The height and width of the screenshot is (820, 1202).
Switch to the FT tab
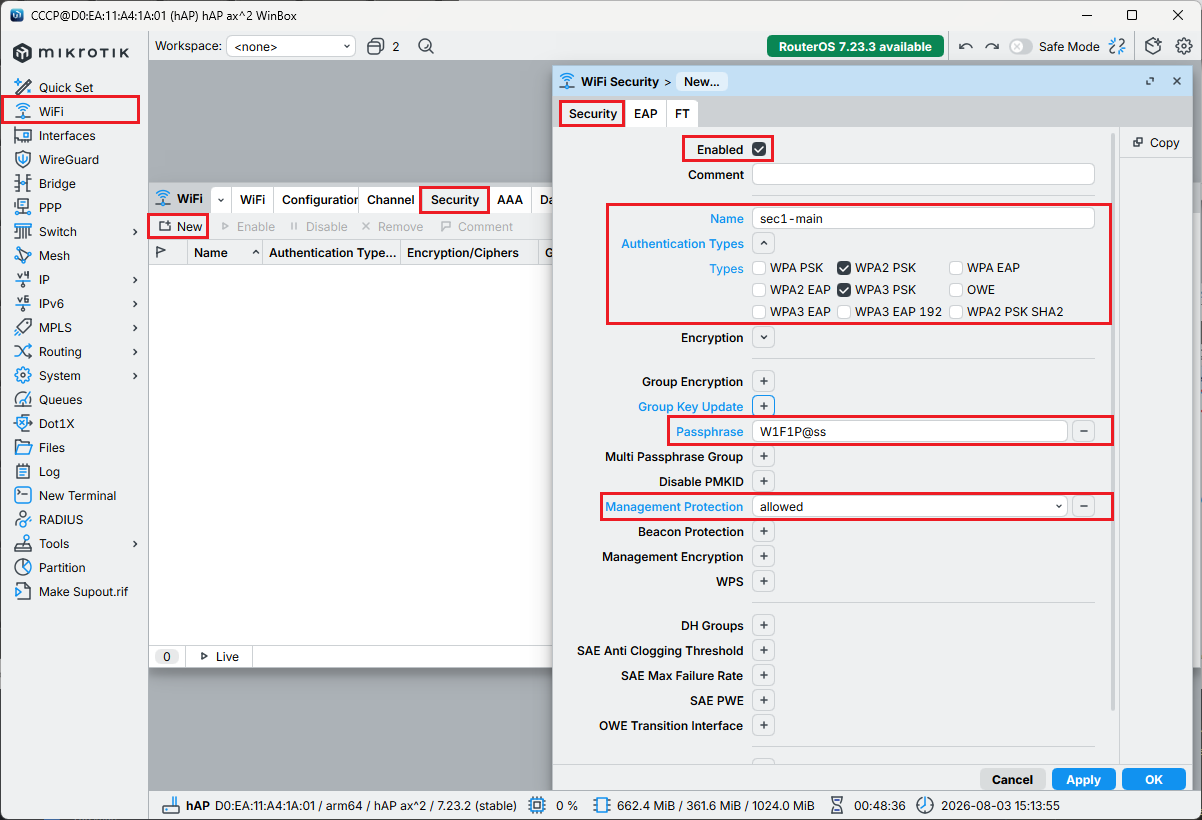click(681, 114)
